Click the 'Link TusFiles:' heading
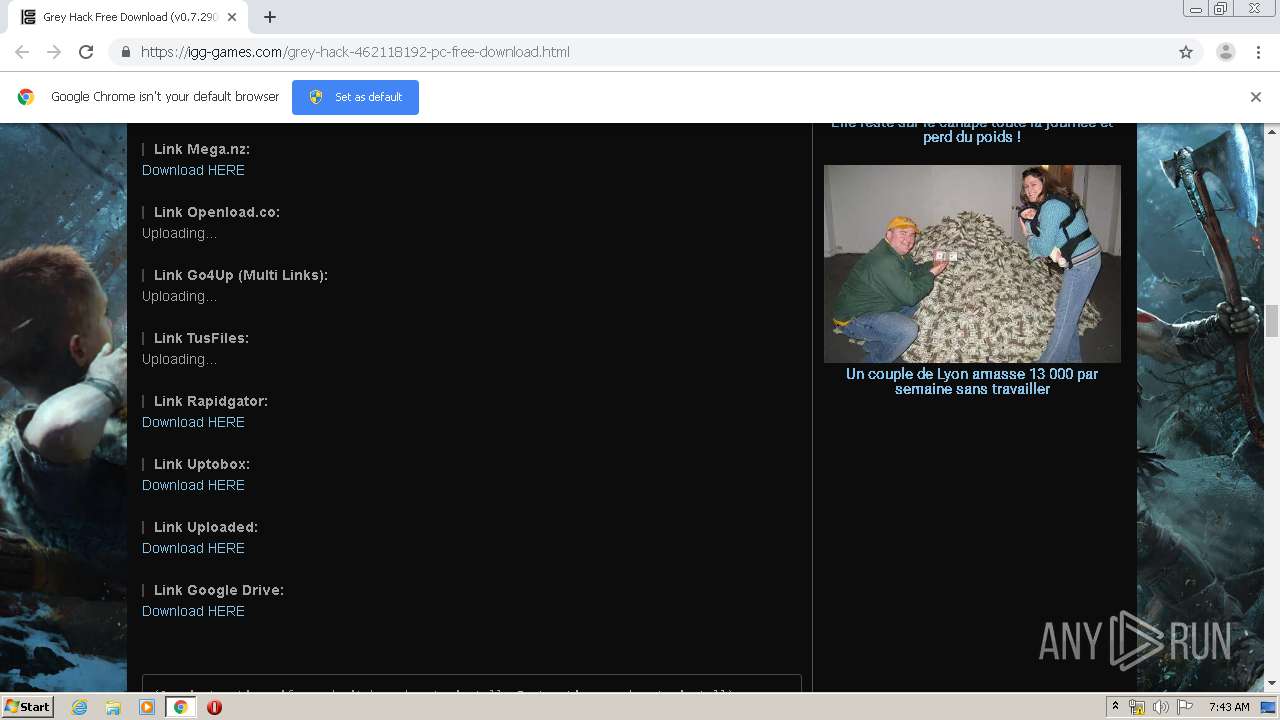Image resolution: width=1280 pixels, height=720 pixels. point(202,338)
